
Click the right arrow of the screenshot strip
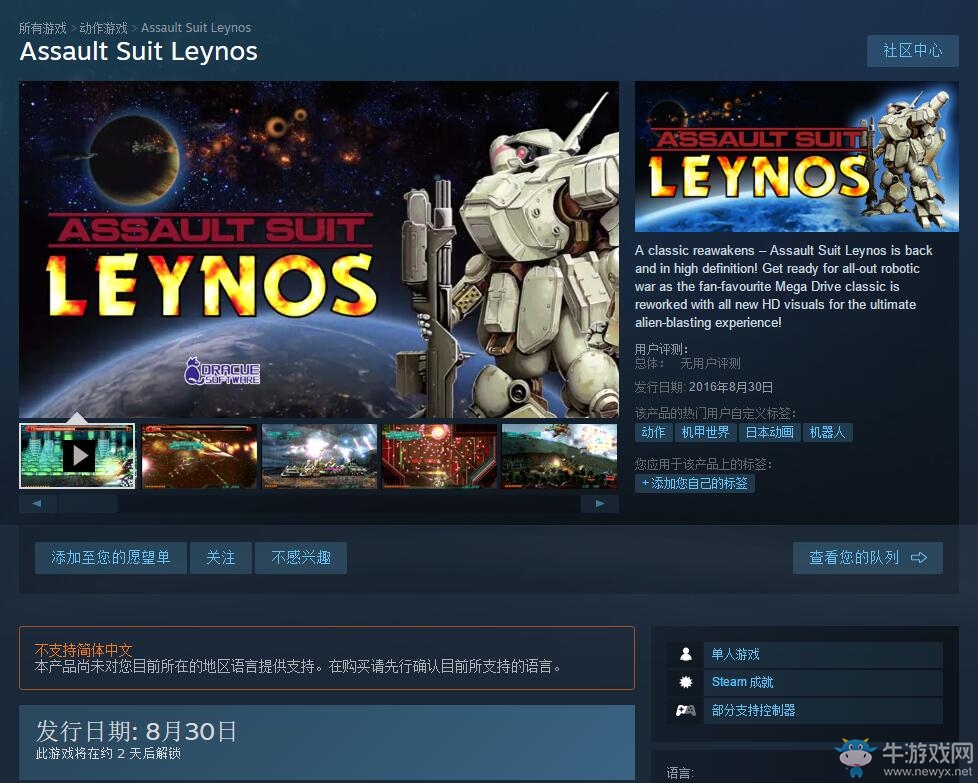point(600,503)
